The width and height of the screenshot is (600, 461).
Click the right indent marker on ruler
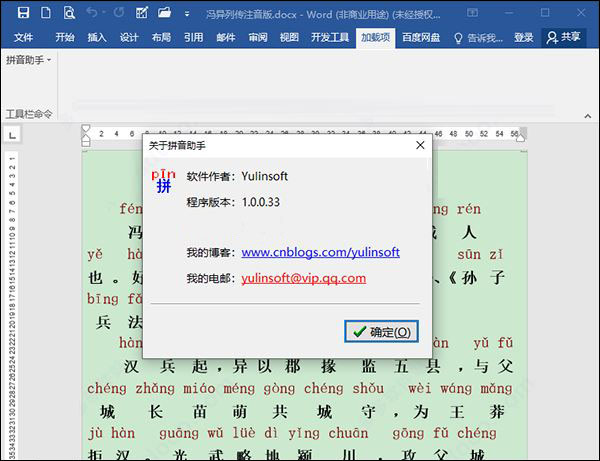pos(520,138)
